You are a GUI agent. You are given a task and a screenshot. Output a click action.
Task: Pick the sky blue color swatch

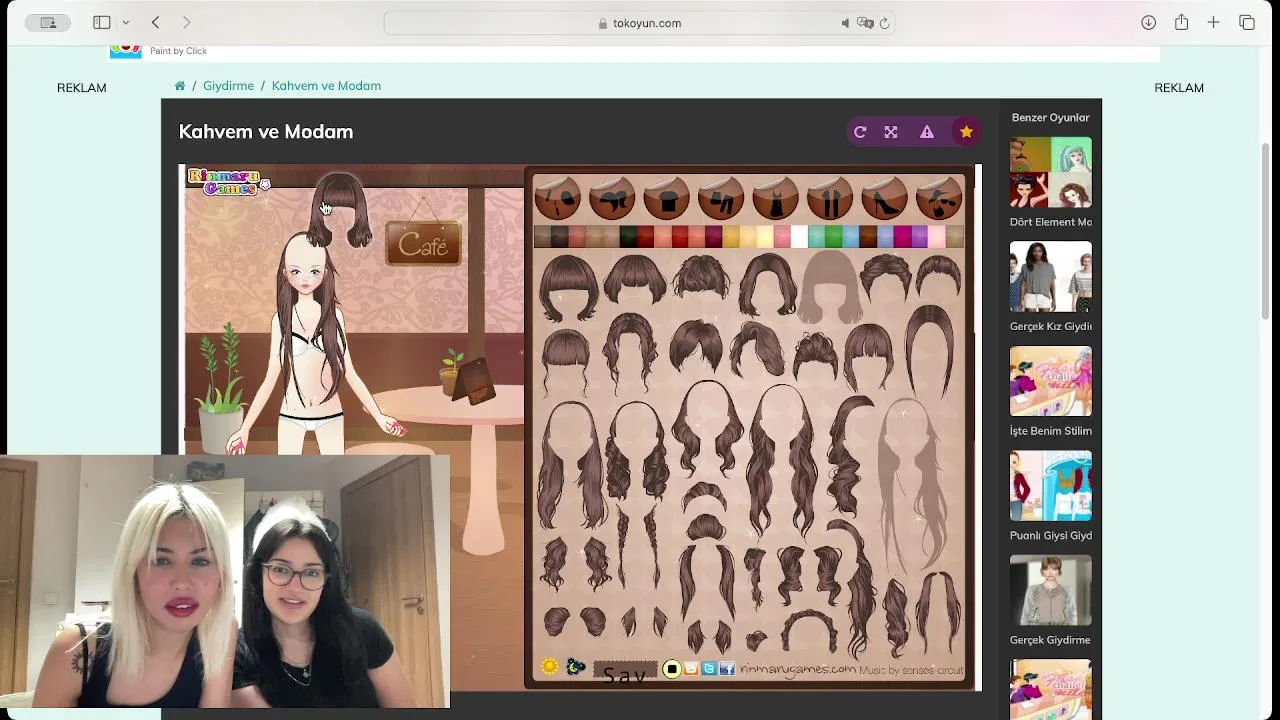click(850, 237)
